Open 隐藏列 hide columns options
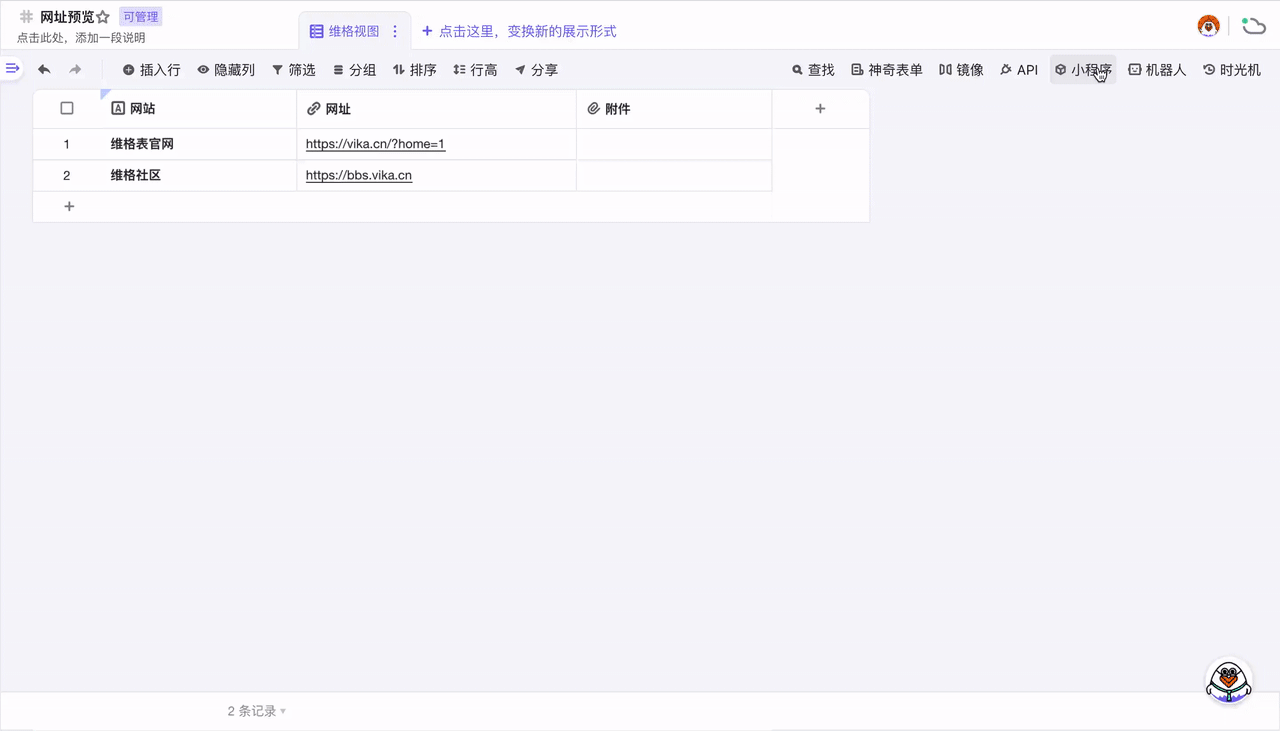The height and width of the screenshot is (731, 1280). (x=226, y=70)
